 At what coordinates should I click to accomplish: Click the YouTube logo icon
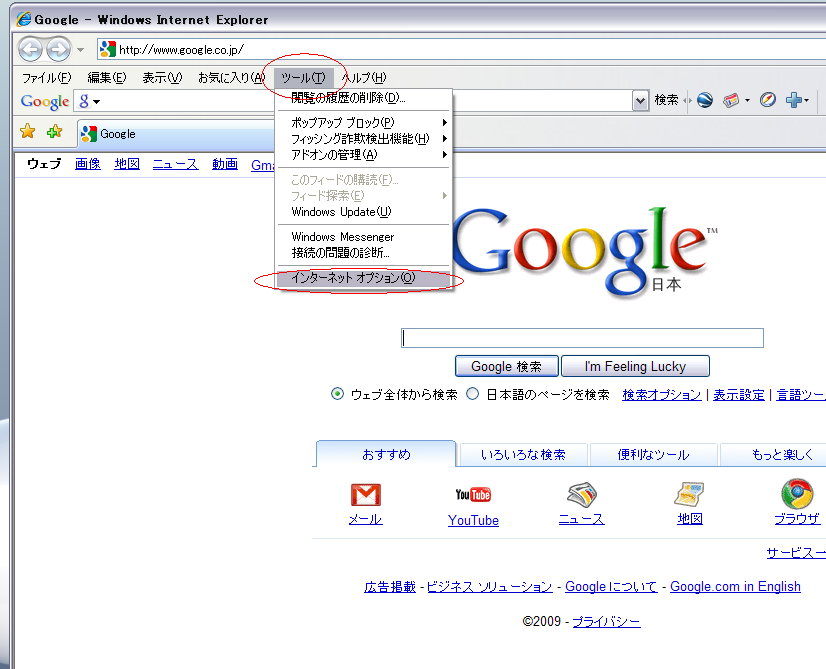click(x=473, y=495)
